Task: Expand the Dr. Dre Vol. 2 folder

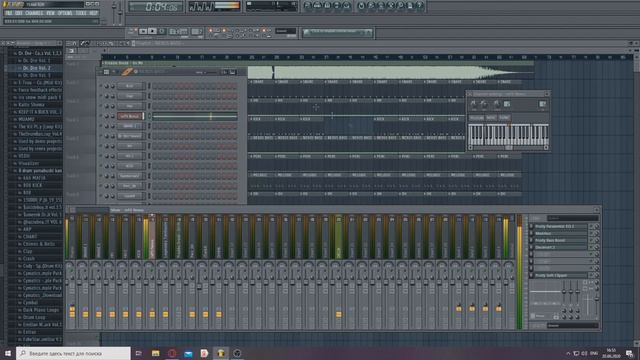Action: [36, 68]
